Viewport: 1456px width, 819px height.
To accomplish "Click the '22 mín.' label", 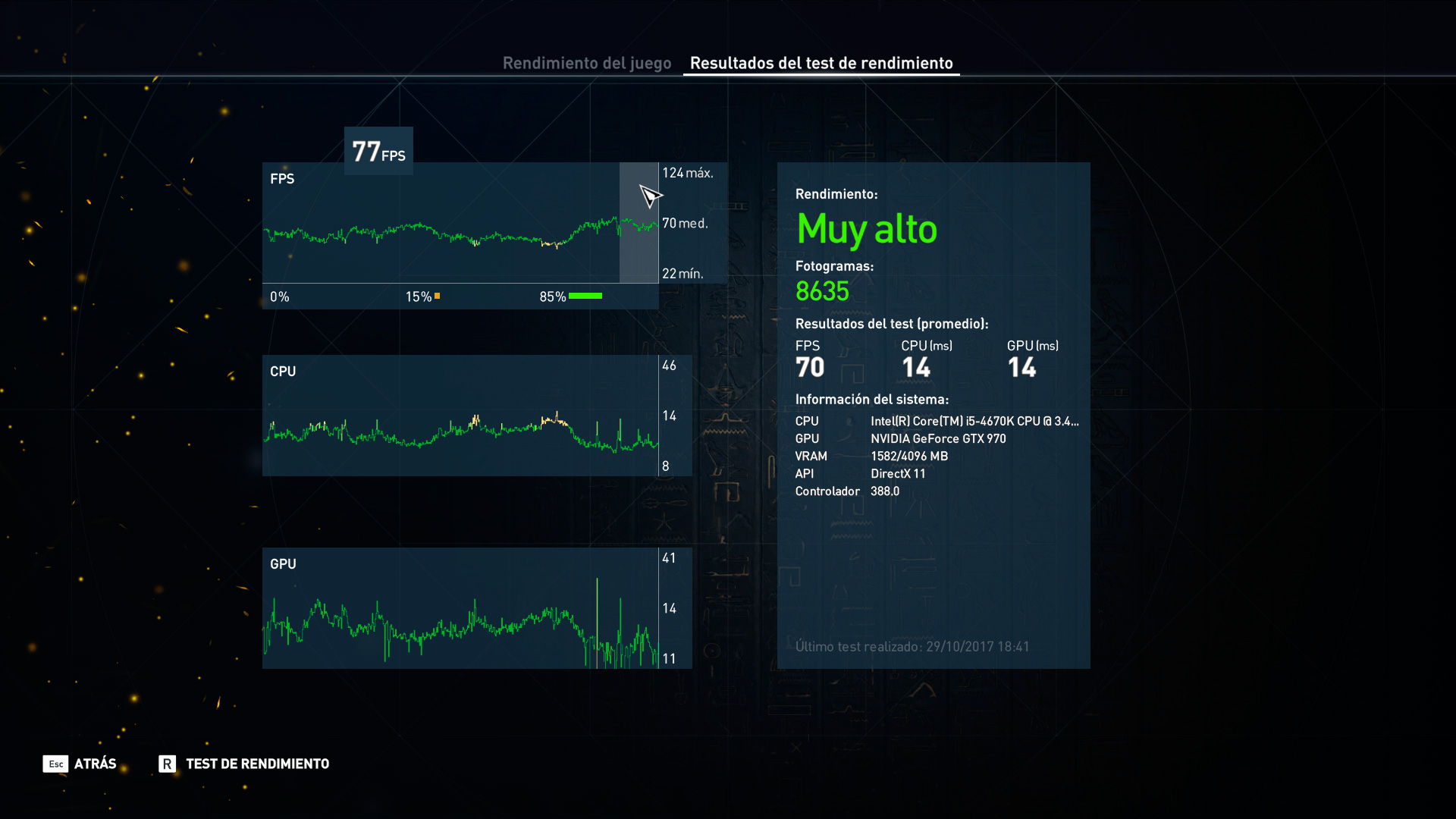I will (x=682, y=274).
